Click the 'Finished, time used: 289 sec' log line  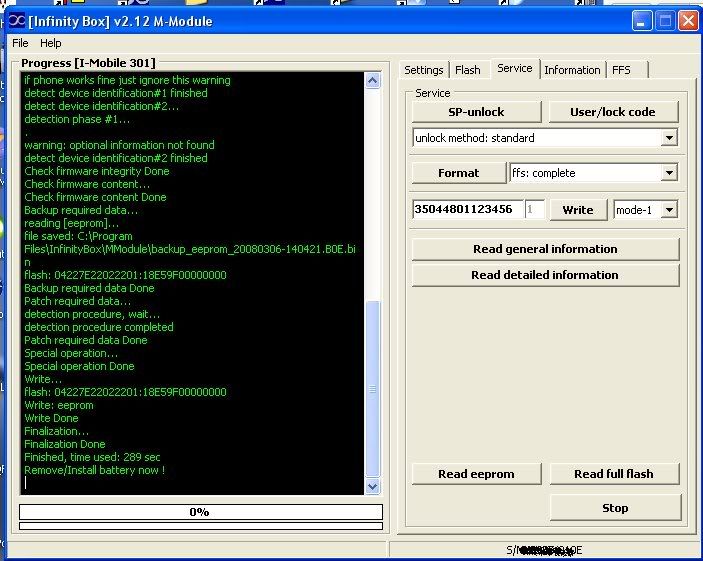(92, 457)
